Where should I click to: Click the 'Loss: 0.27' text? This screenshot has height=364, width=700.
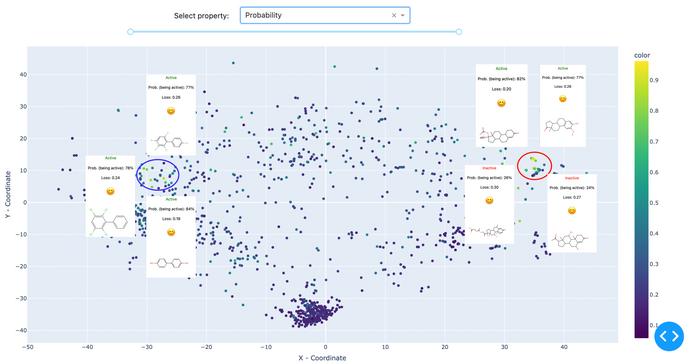click(x=572, y=197)
